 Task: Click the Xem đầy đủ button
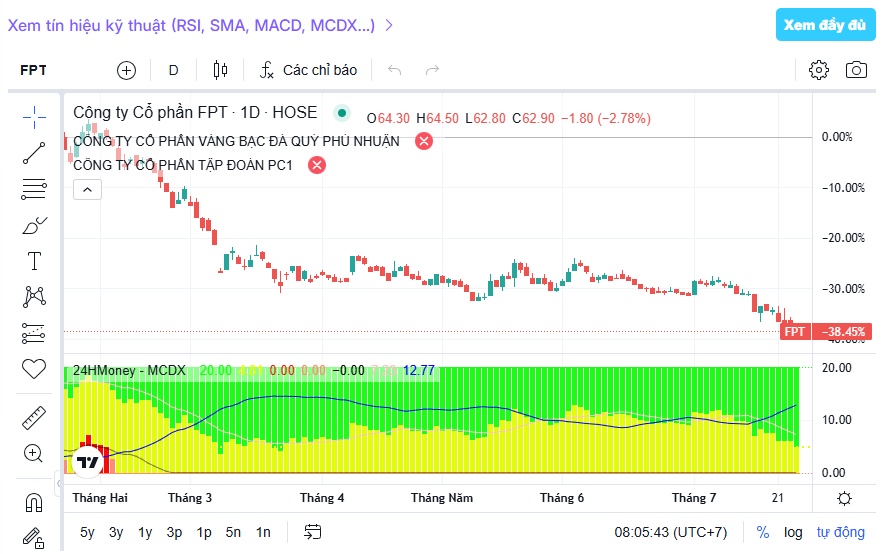[x=825, y=25]
